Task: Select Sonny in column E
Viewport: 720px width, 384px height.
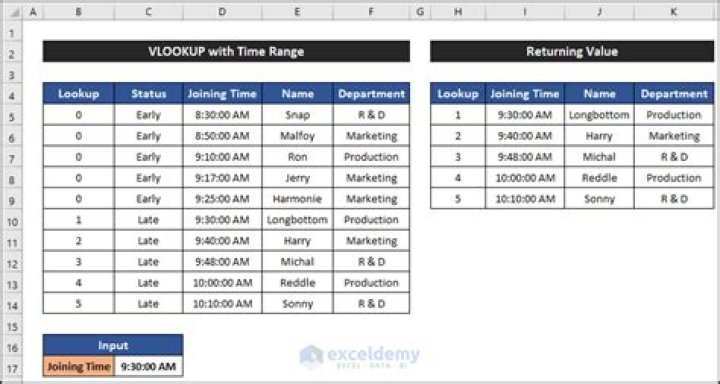Action: 298,303
